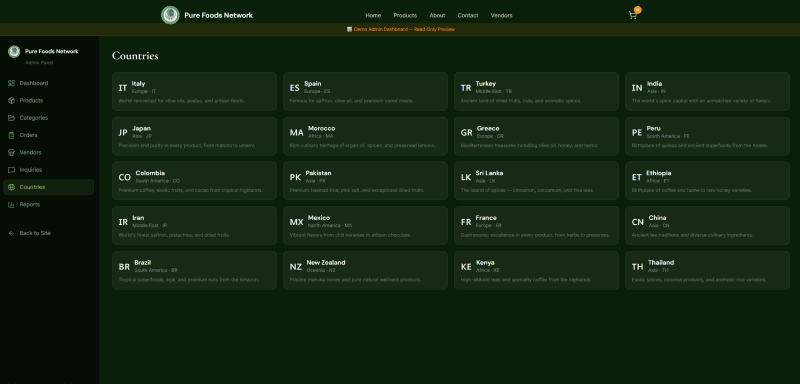Open the Kenya country card

[x=536, y=270]
